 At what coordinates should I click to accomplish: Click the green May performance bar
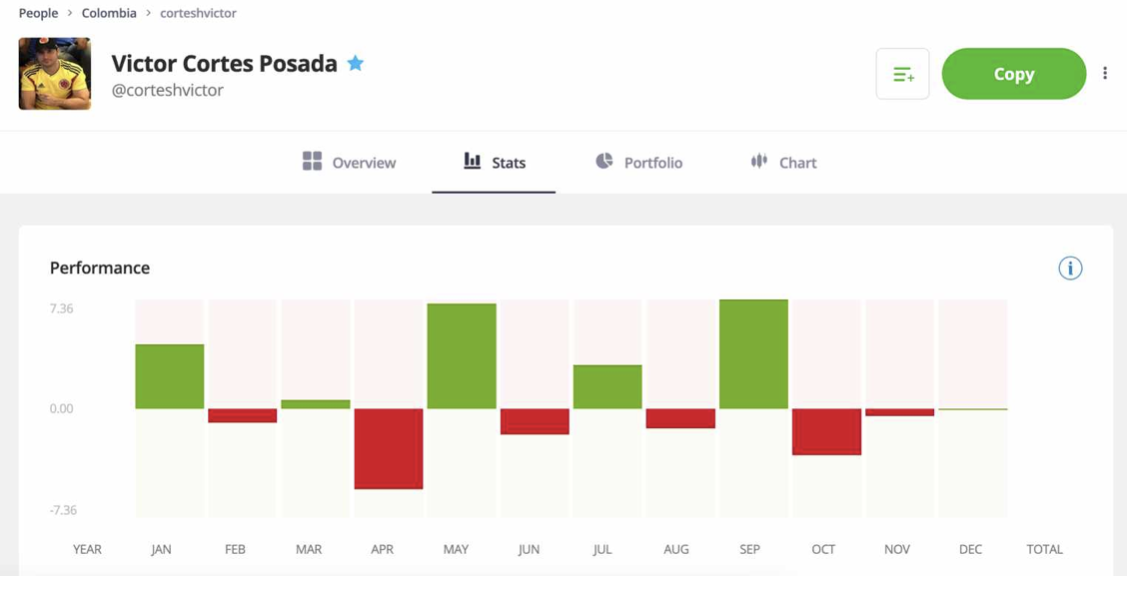(x=461, y=356)
